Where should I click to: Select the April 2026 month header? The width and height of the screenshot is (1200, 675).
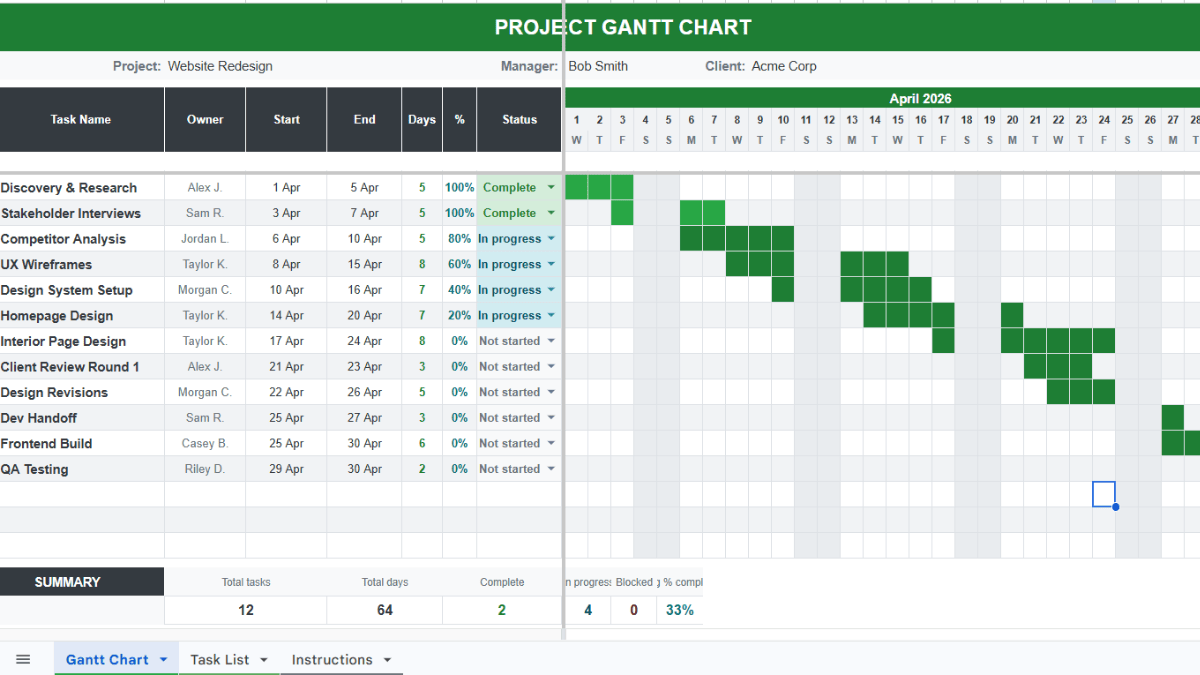click(x=919, y=98)
